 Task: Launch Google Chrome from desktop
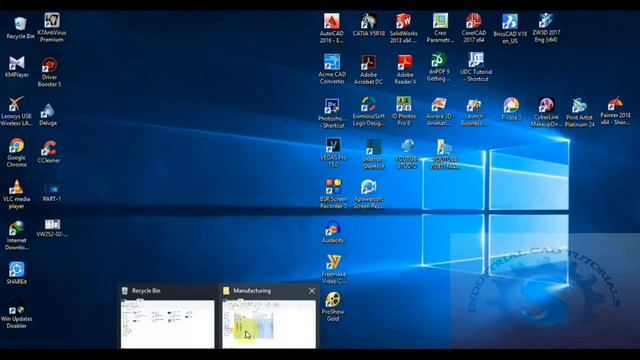coord(16,153)
